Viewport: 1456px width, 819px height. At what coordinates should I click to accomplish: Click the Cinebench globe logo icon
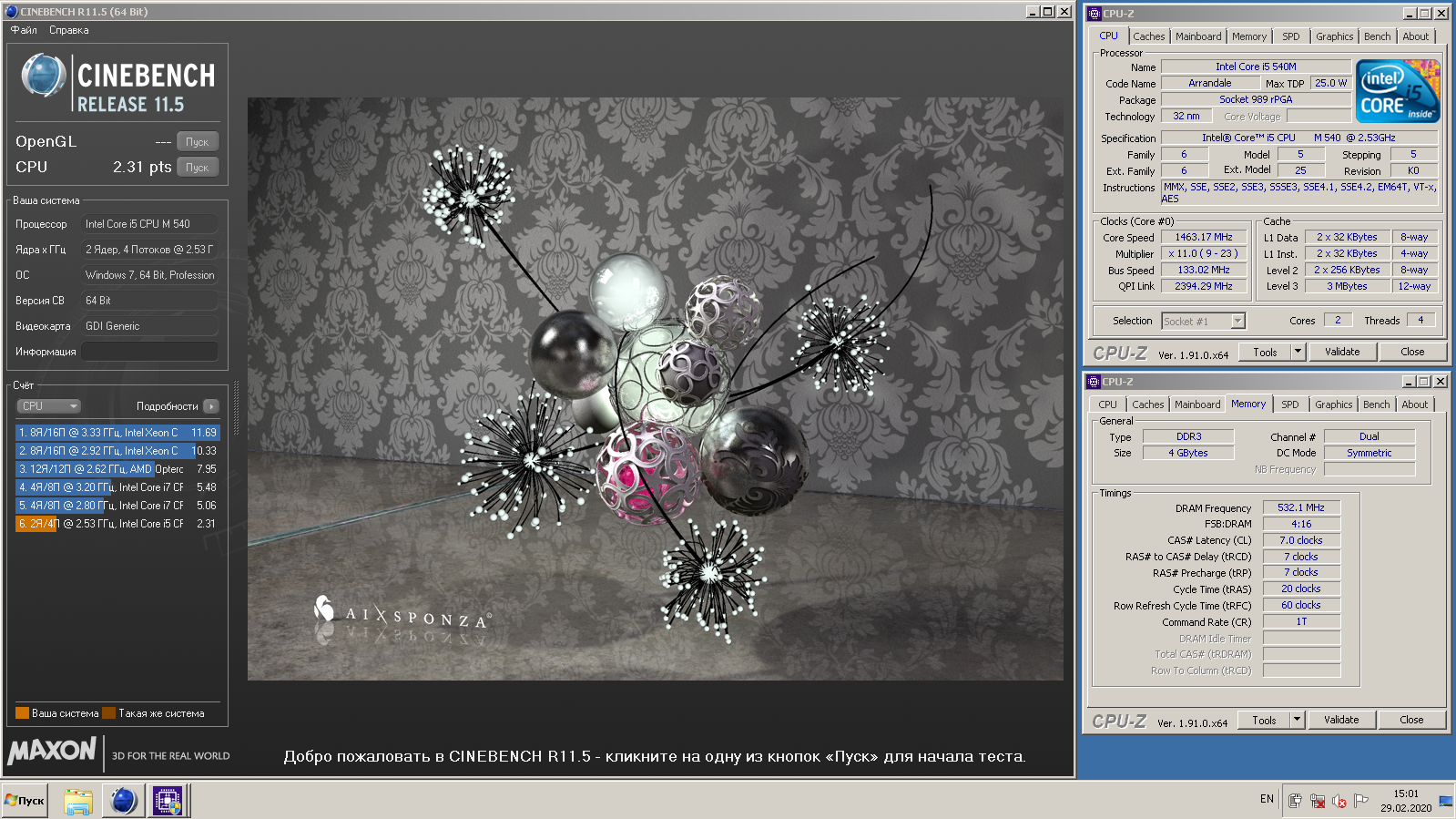point(43,76)
